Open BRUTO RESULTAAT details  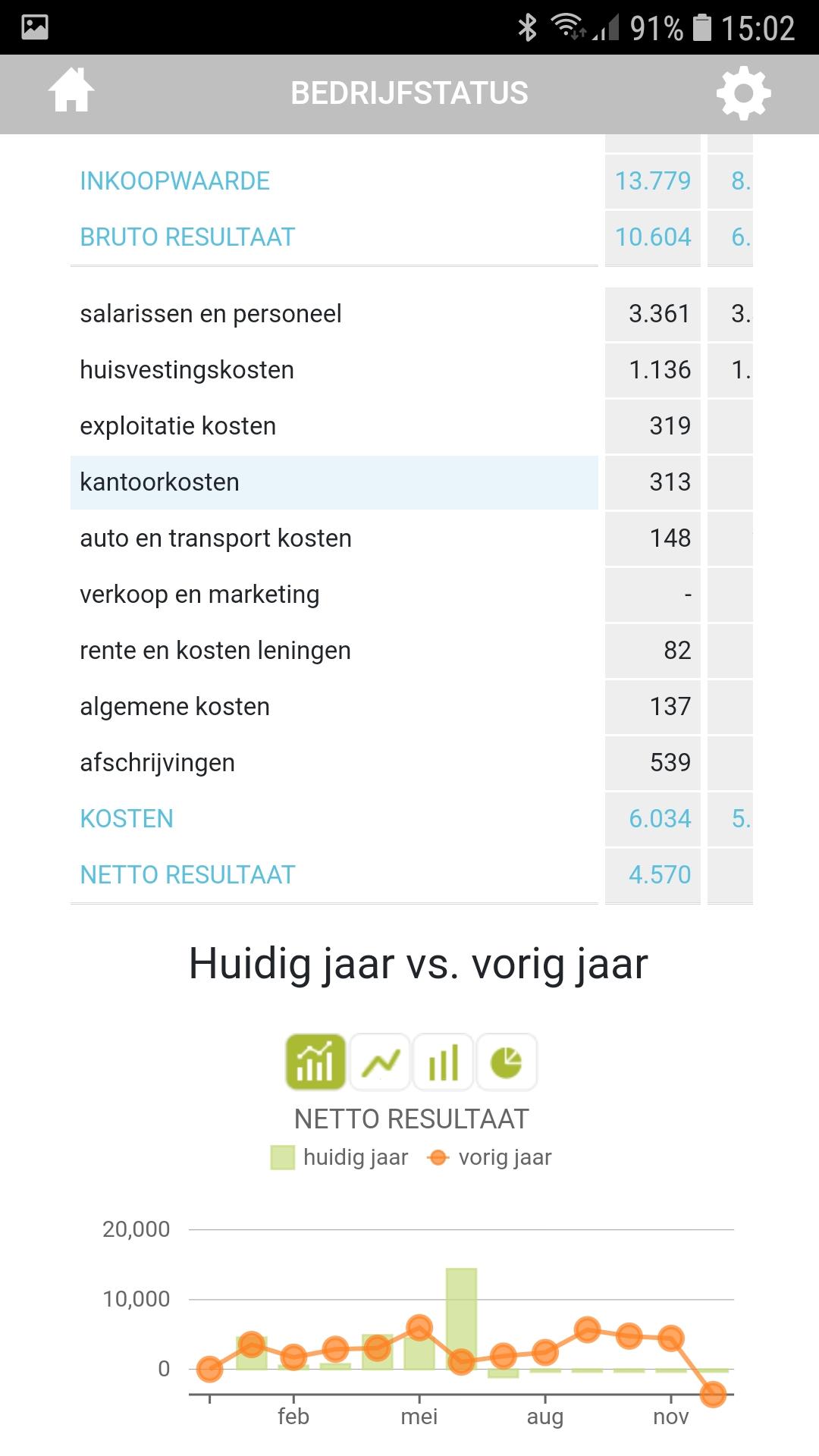[187, 237]
